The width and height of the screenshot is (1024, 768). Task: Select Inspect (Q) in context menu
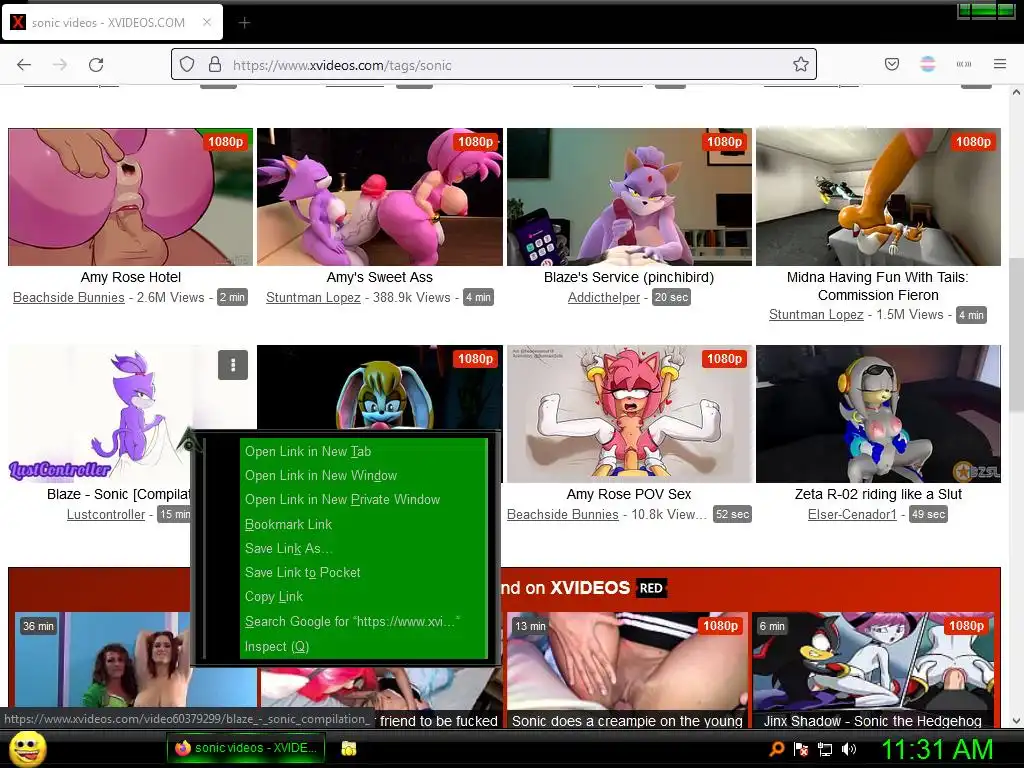276,647
